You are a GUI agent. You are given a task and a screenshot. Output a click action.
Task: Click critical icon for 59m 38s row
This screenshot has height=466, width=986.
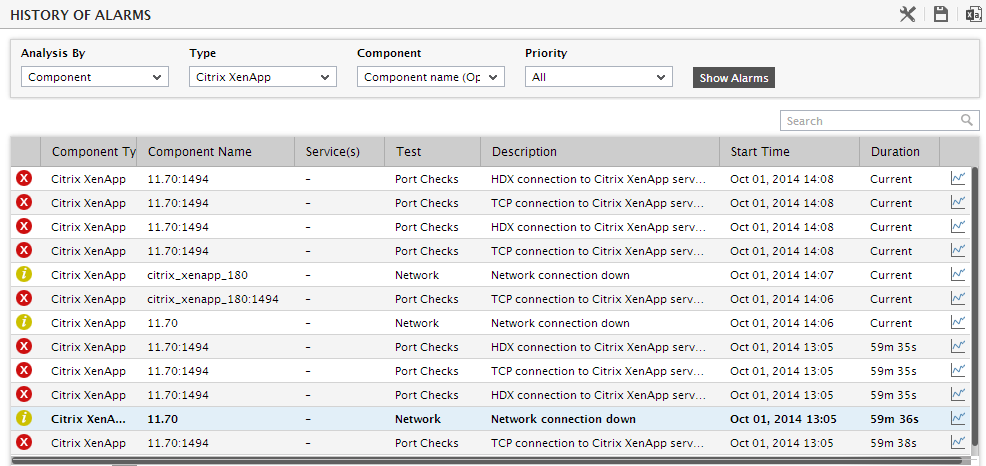coord(24,442)
